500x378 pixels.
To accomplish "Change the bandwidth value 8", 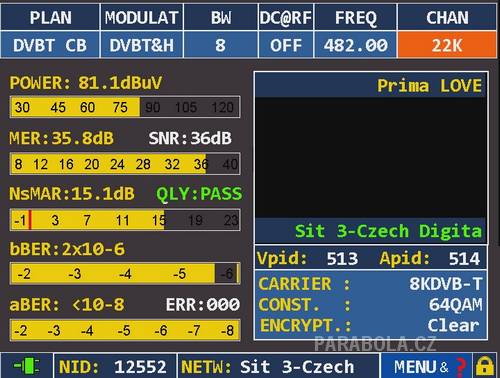I will (x=221, y=45).
